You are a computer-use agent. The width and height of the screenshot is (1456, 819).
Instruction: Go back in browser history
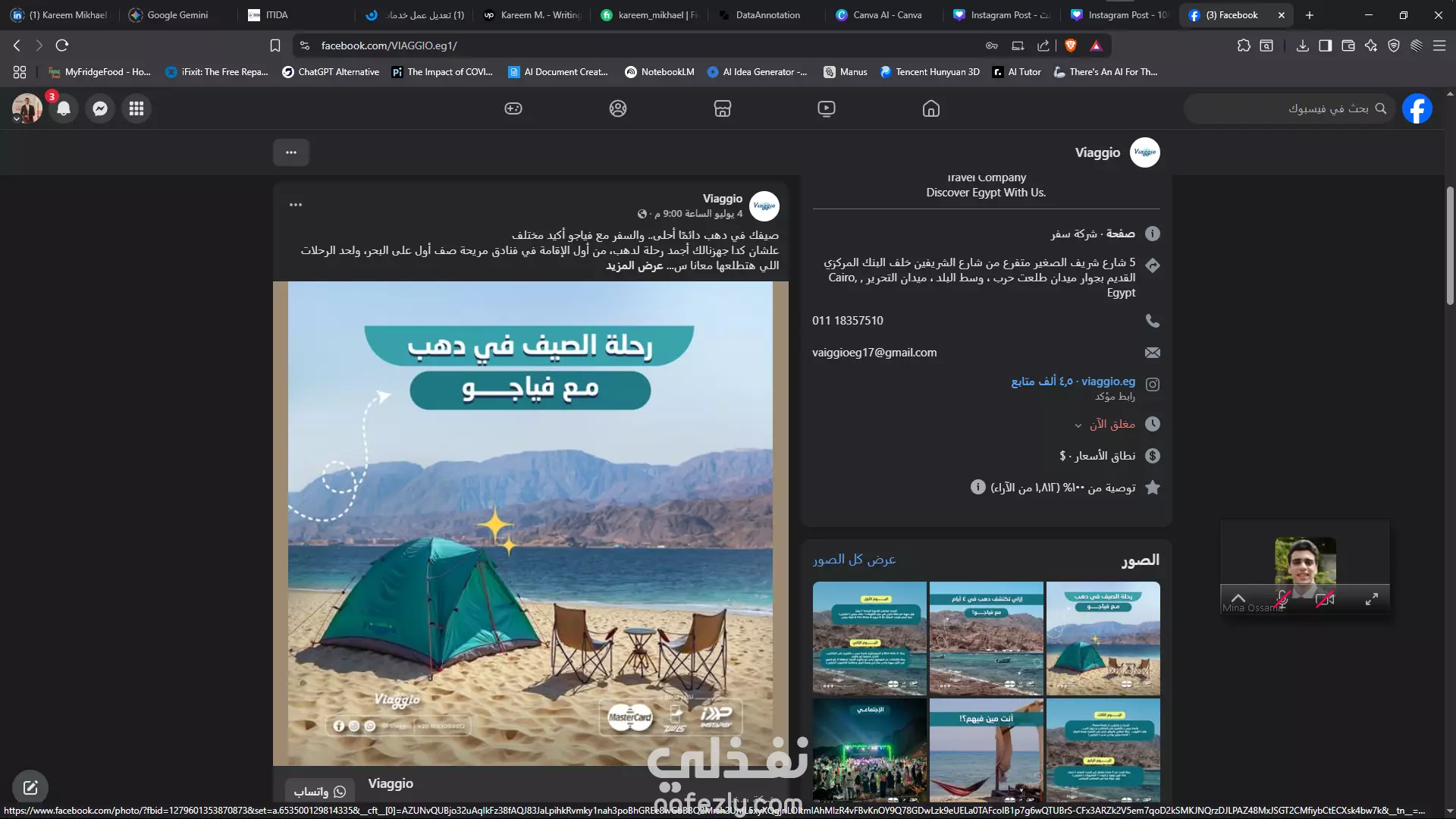pyautogui.click(x=17, y=45)
